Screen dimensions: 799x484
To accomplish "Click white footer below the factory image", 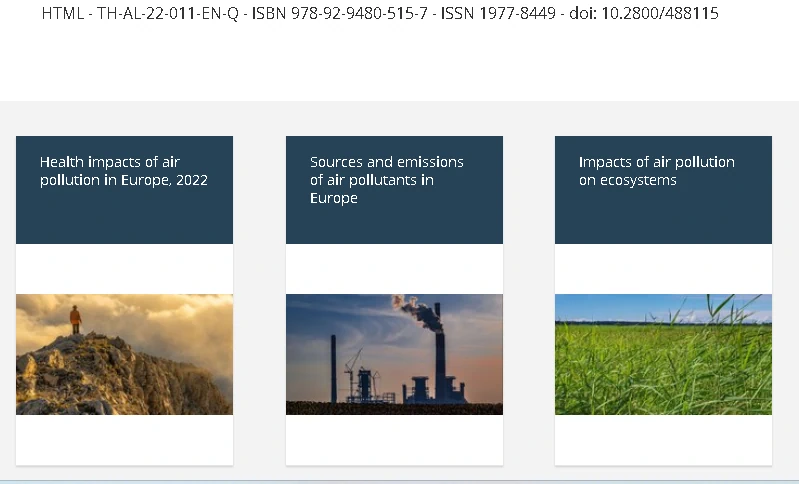I will point(394,440).
